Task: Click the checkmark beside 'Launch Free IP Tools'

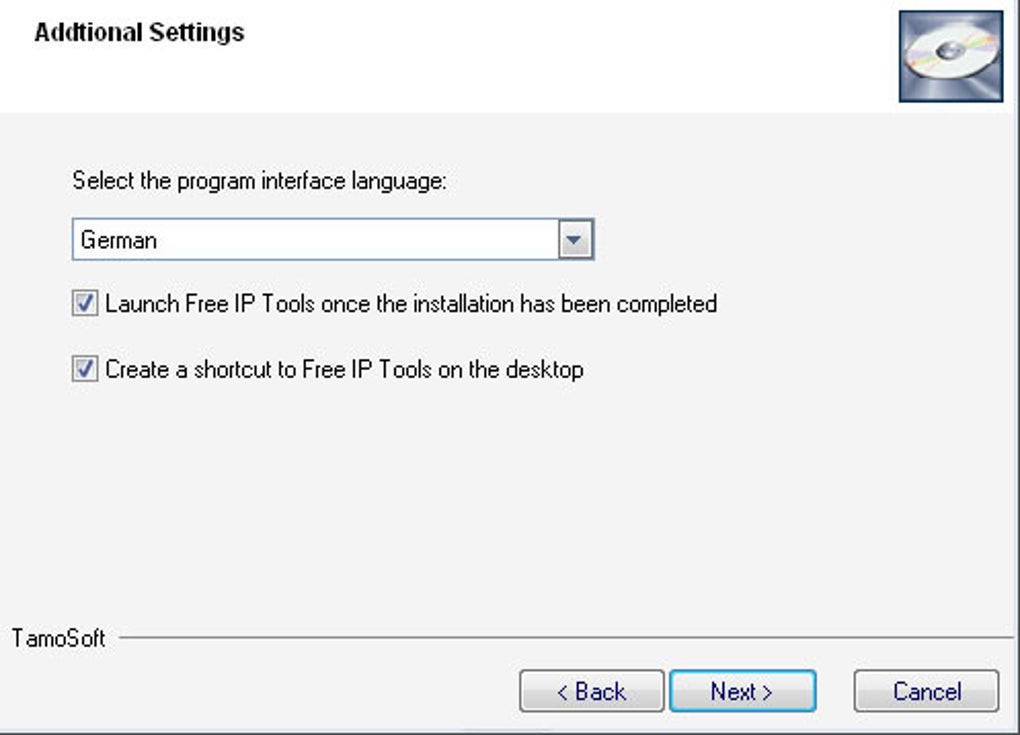Action: pyautogui.click(x=85, y=304)
